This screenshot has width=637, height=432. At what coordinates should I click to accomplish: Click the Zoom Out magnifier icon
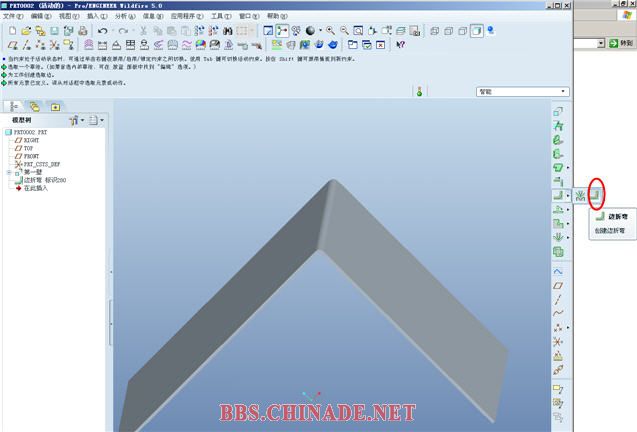pyautogui.click(x=344, y=31)
